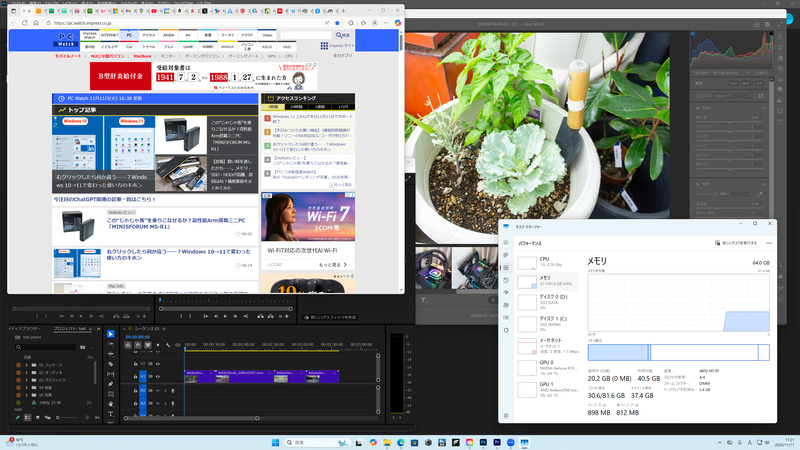Open the AKIBA site tab
The width and height of the screenshot is (800, 450).
point(168,35)
